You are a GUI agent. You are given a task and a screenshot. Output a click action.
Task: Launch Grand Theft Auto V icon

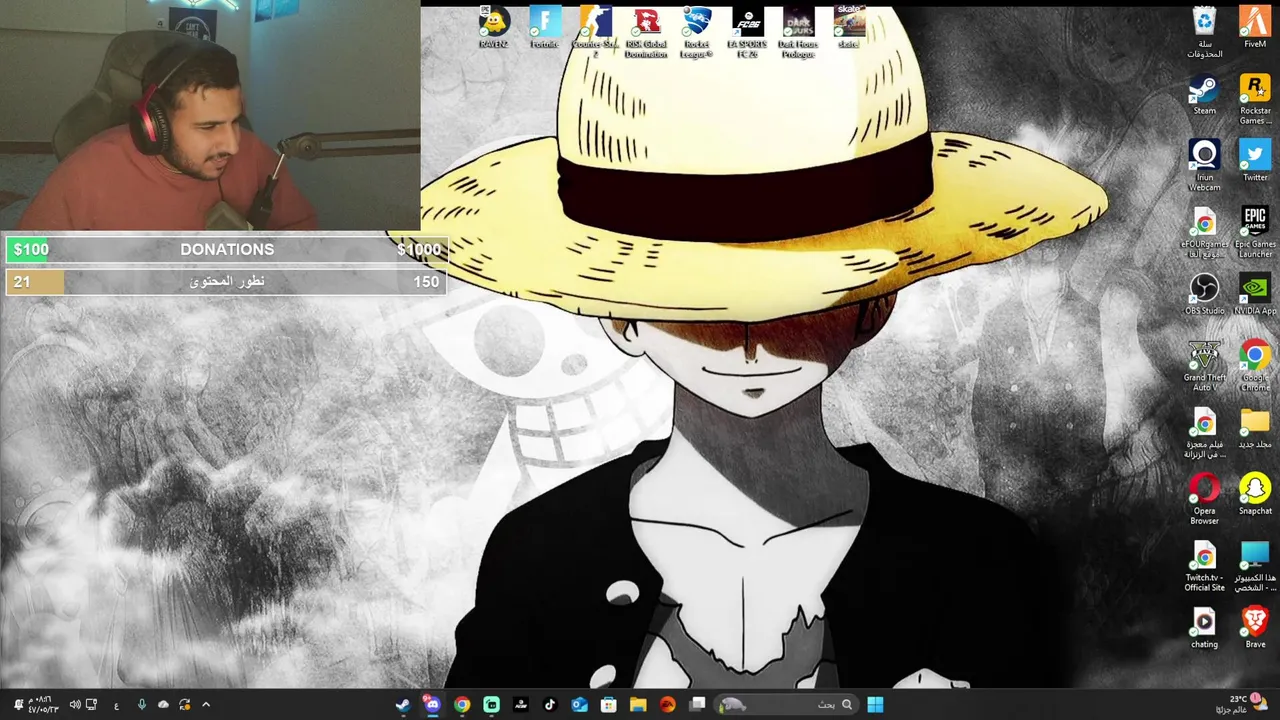1204,366
